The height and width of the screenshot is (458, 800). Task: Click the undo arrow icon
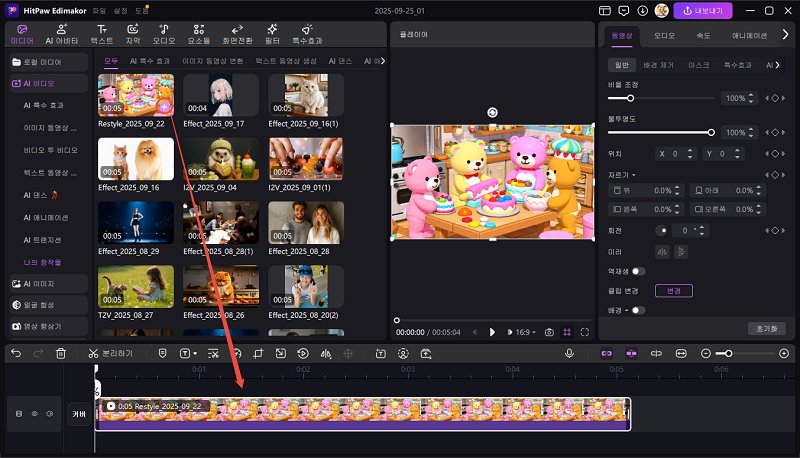coord(16,353)
